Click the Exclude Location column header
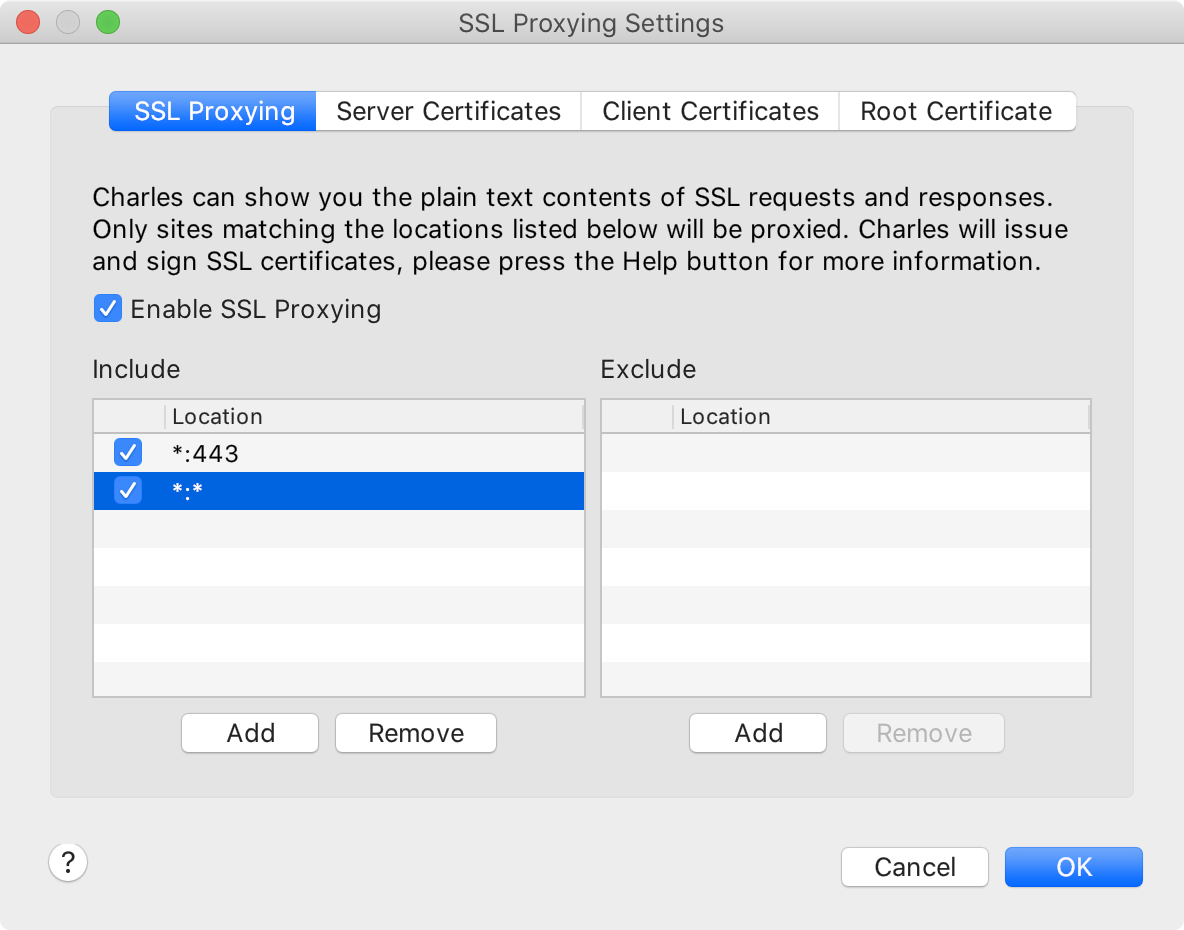Image resolution: width=1184 pixels, height=930 pixels. pyautogui.click(x=880, y=417)
